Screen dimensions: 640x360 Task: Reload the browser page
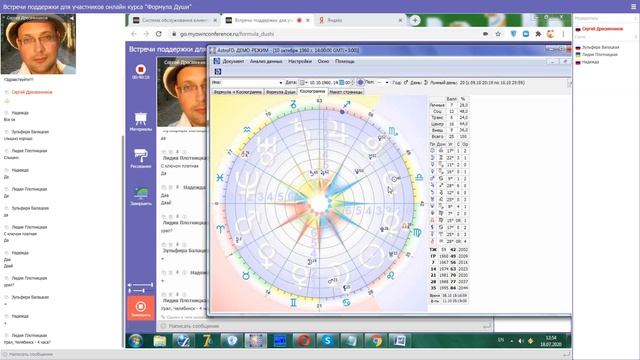click(159, 34)
